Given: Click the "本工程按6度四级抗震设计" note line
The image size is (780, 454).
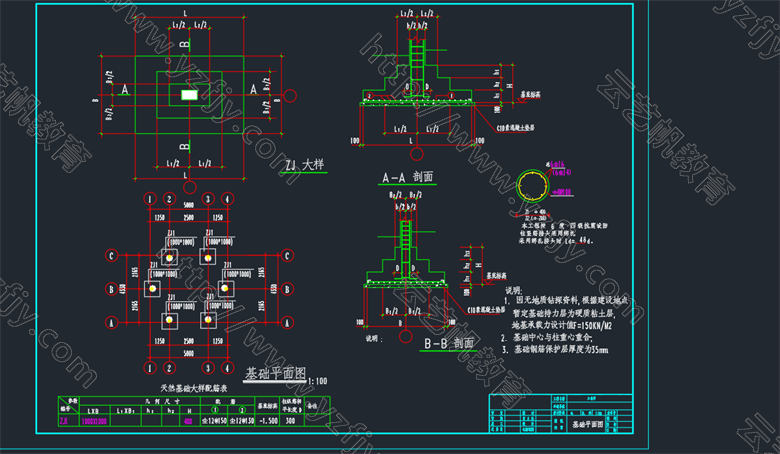Looking at the screenshot, I should [564, 225].
